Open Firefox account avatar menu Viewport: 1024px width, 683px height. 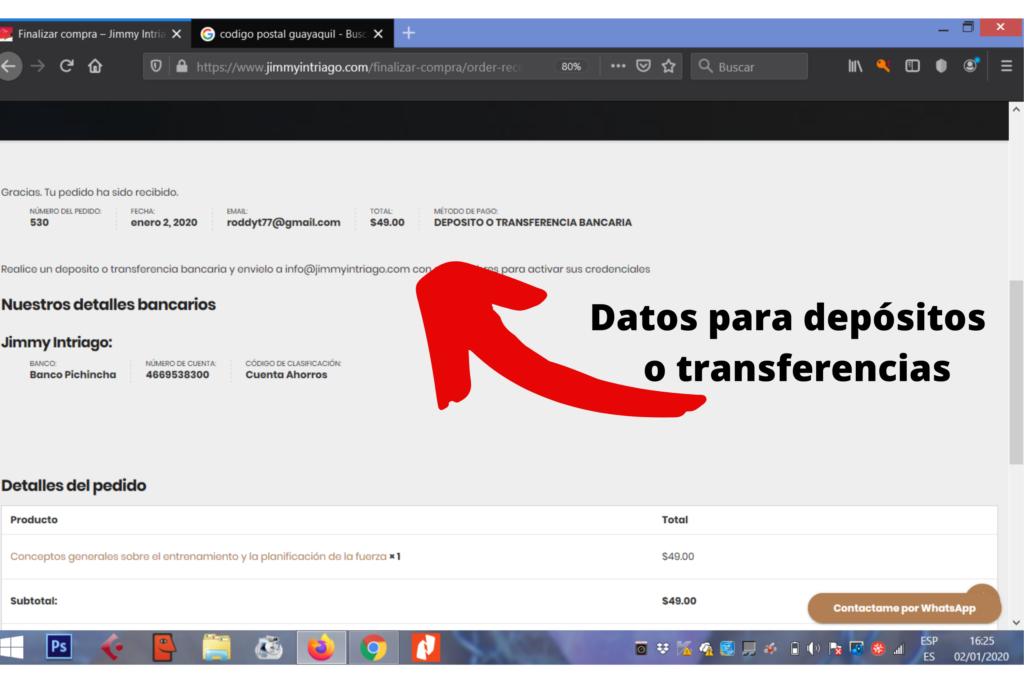point(970,65)
